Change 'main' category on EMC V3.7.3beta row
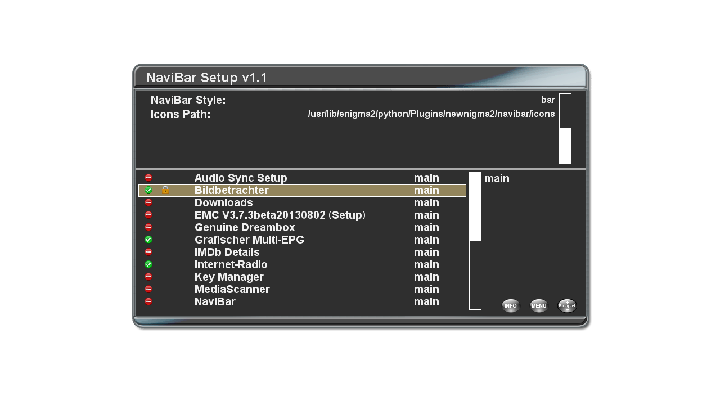The image size is (720, 405). click(x=427, y=215)
